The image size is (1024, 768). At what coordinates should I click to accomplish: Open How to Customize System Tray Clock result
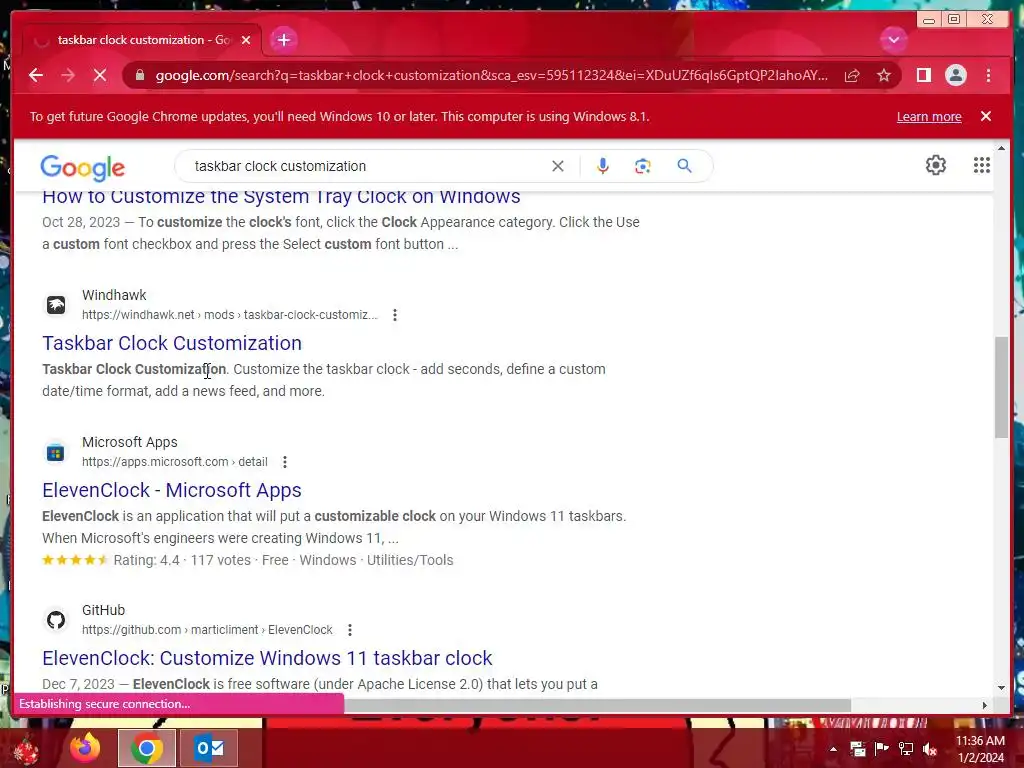click(x=281, y=197)
